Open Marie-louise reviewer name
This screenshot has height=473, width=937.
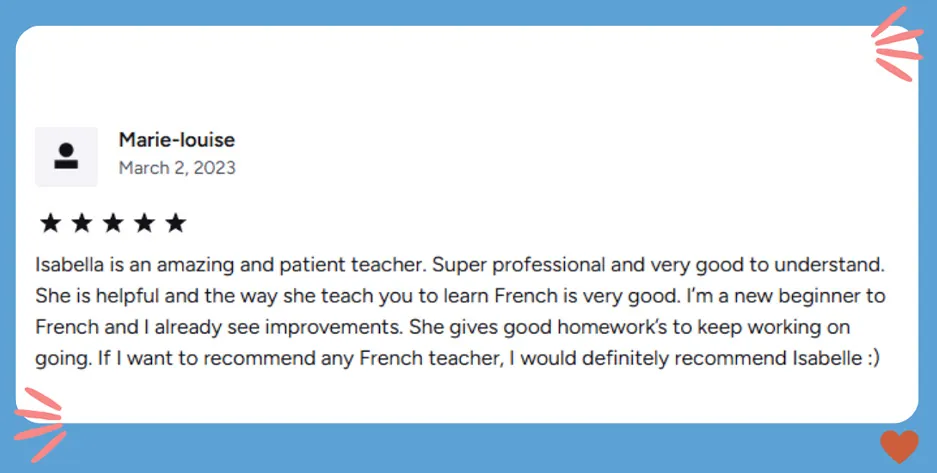[177, 140]
